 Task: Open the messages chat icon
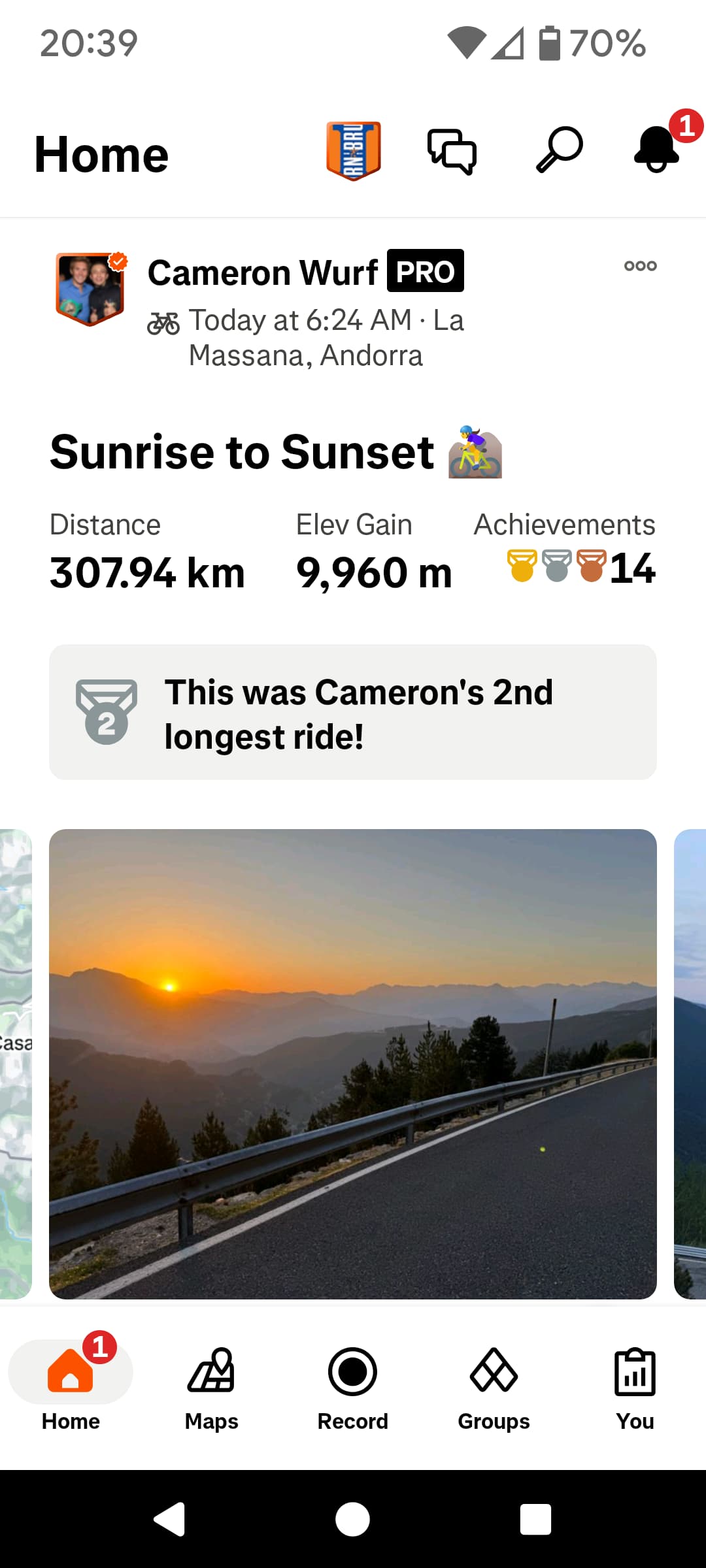[x=452, y=151]
